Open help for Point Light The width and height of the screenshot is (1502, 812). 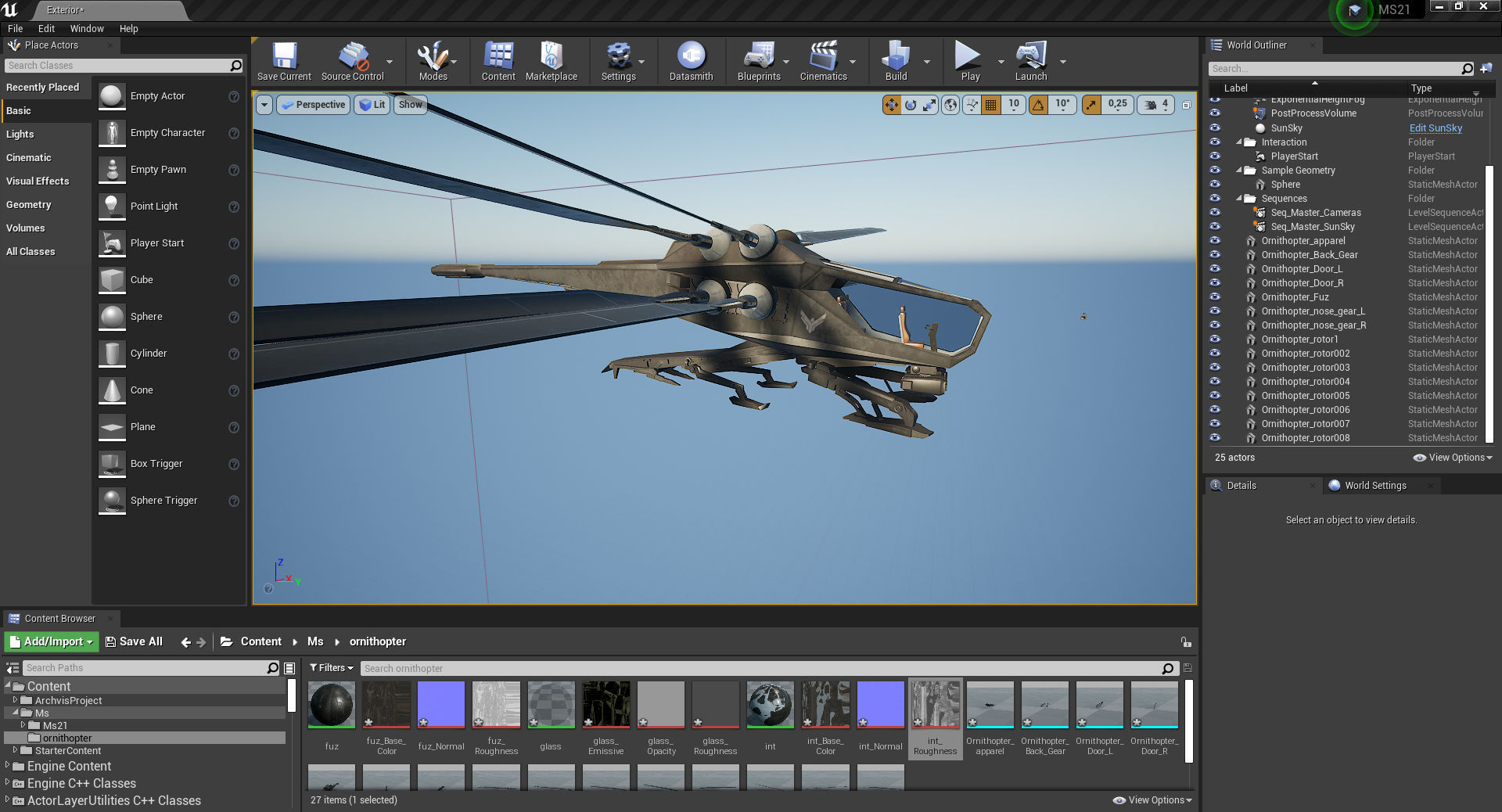[x=233, y=207]
